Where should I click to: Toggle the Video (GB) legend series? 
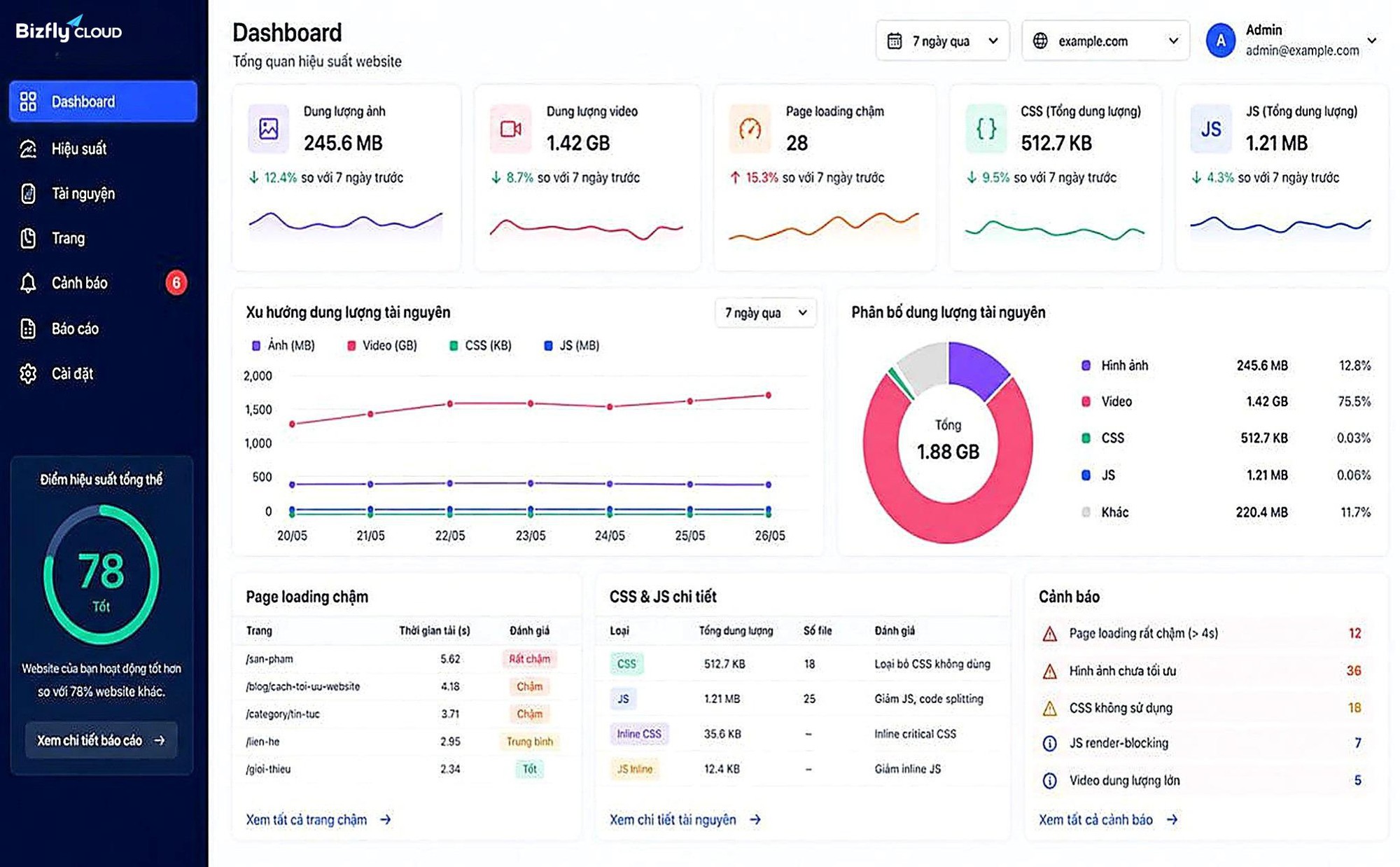point(382,345)
